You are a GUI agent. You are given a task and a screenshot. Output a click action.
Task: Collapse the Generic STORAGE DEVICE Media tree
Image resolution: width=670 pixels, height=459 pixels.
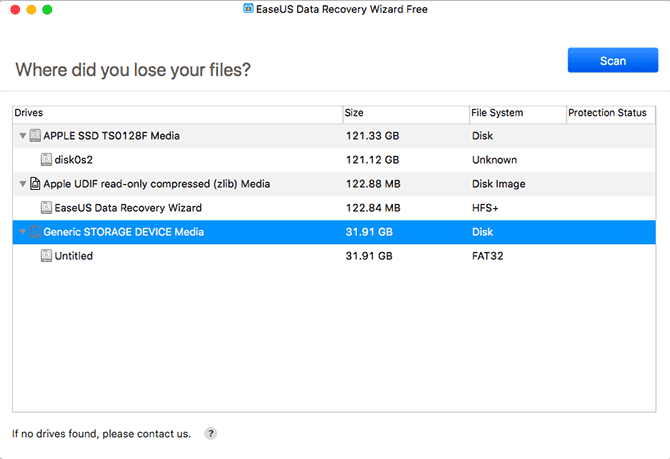tap(22, 232)
